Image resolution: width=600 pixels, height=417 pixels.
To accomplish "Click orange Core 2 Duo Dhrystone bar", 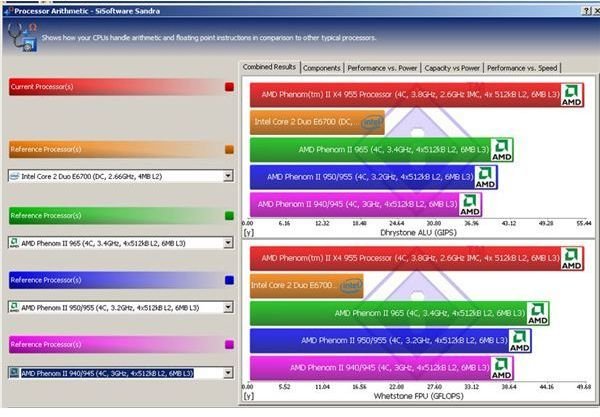I will (x=317, y=122).
